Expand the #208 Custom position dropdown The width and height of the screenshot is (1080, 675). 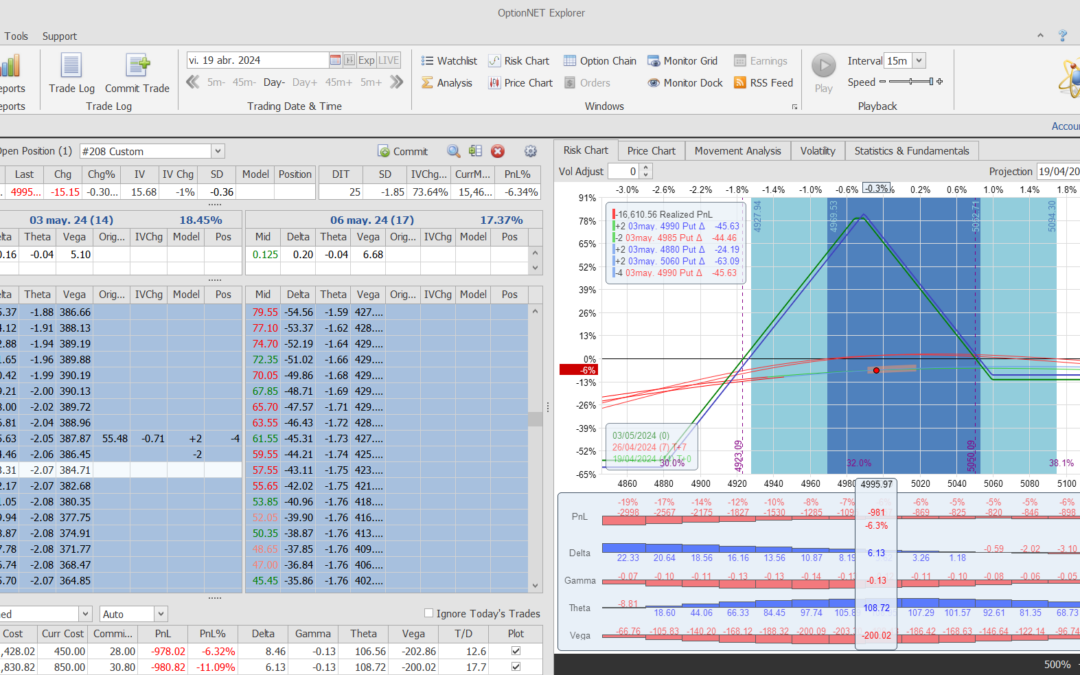point(218,151)
